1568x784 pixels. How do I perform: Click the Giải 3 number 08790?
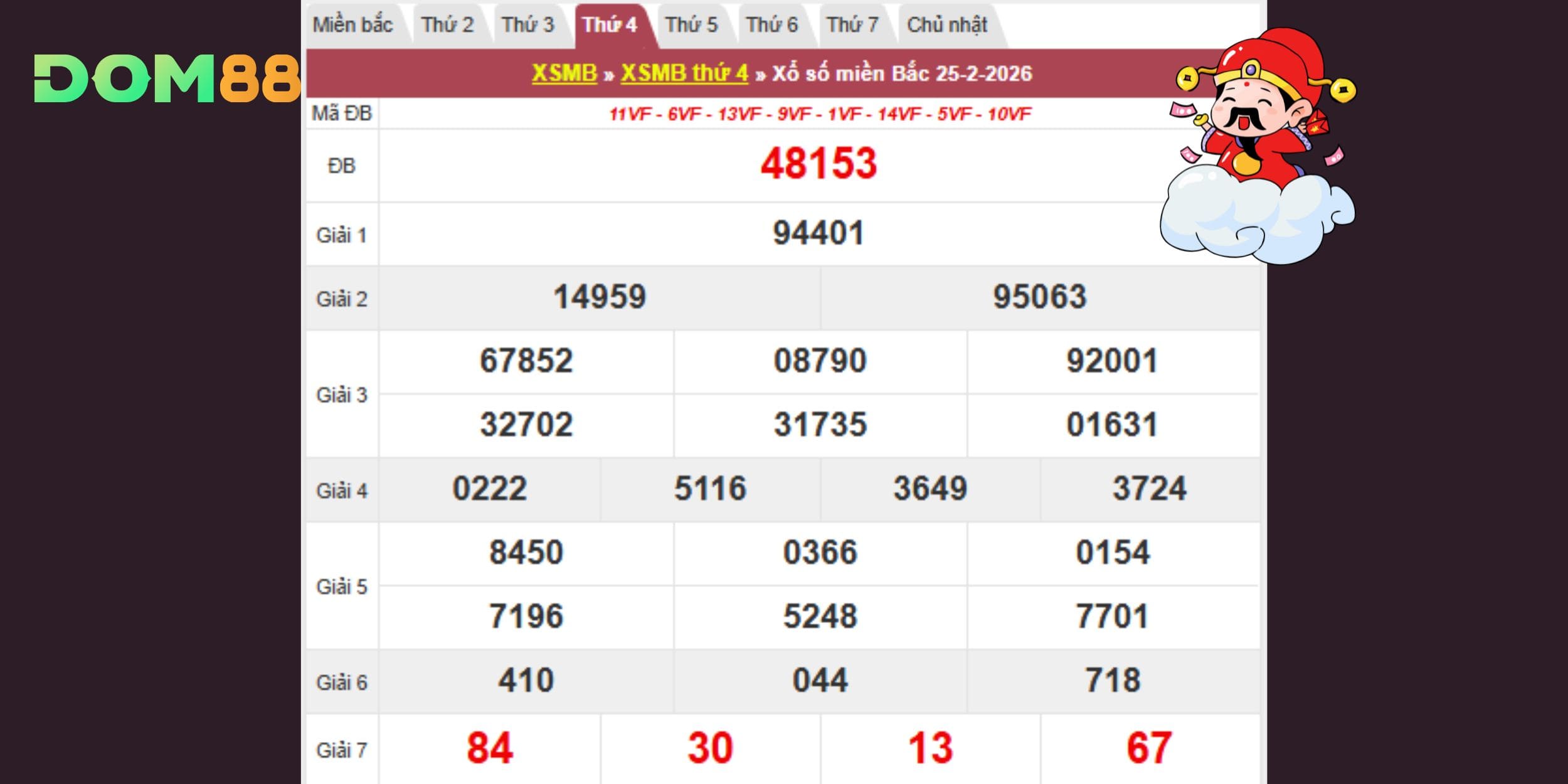[x=820, y=361]
